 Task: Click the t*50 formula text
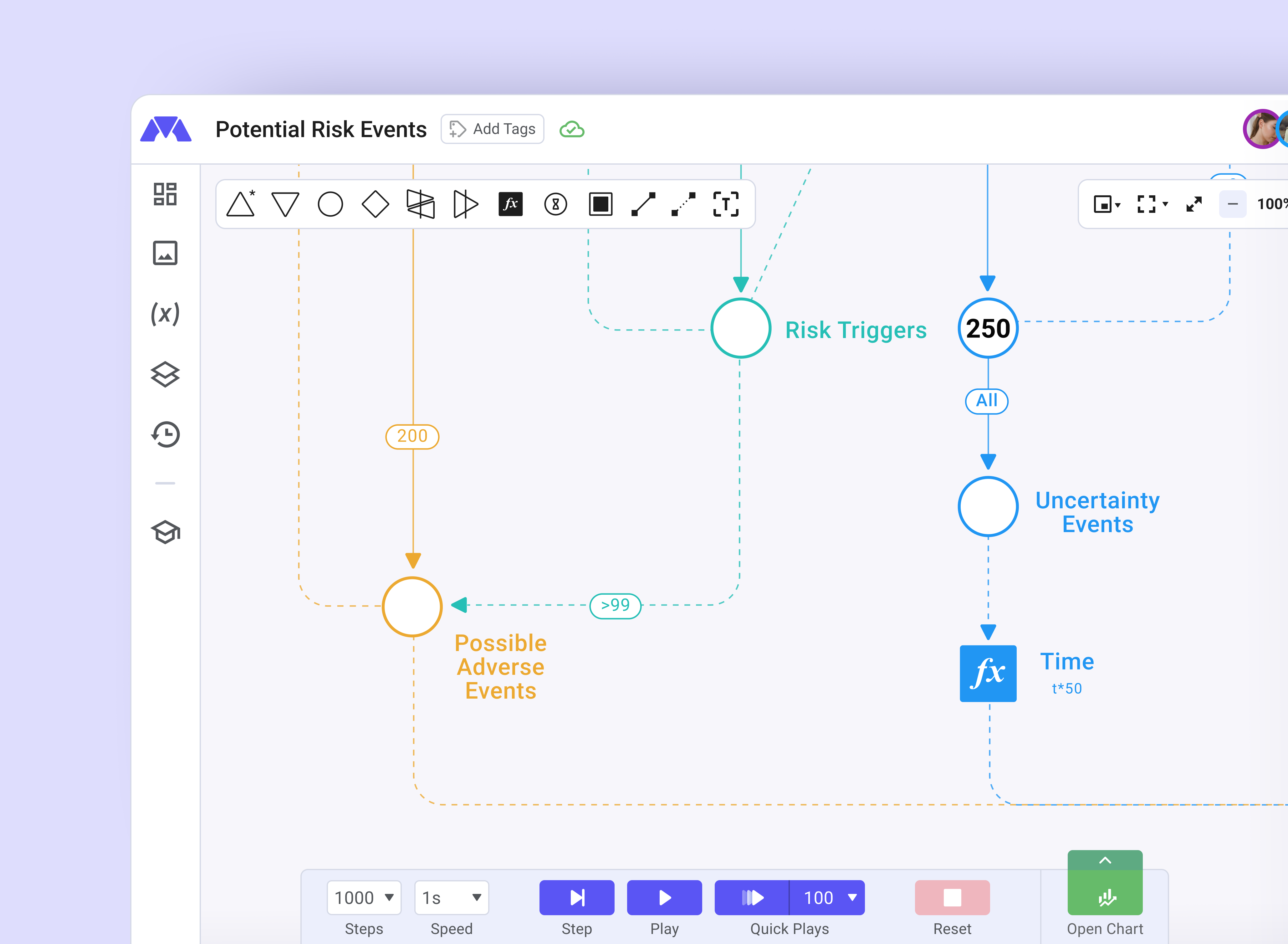click(1067, 689)
